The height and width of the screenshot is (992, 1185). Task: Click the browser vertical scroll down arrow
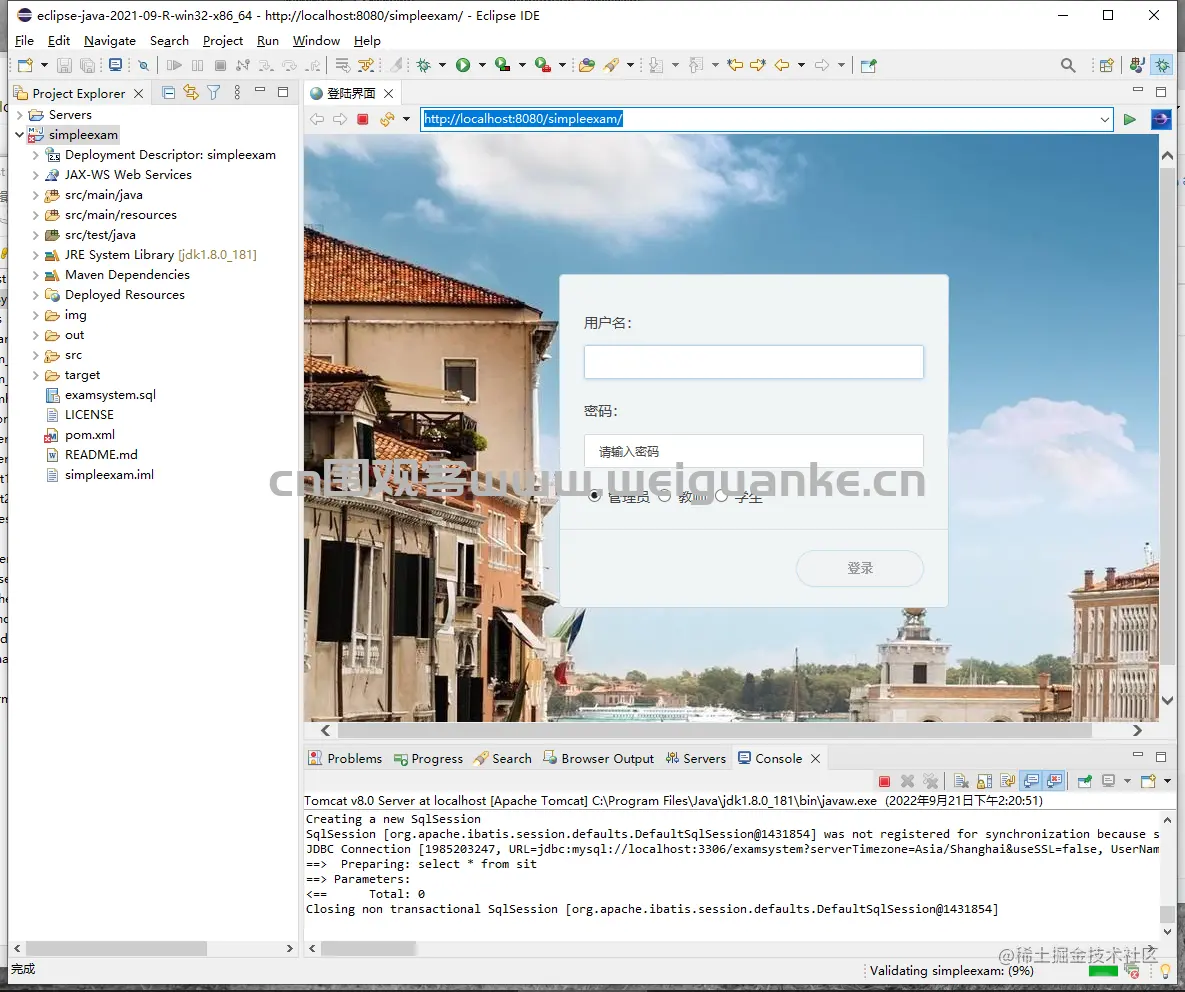pyautogui.click(x=1167, y=701)
